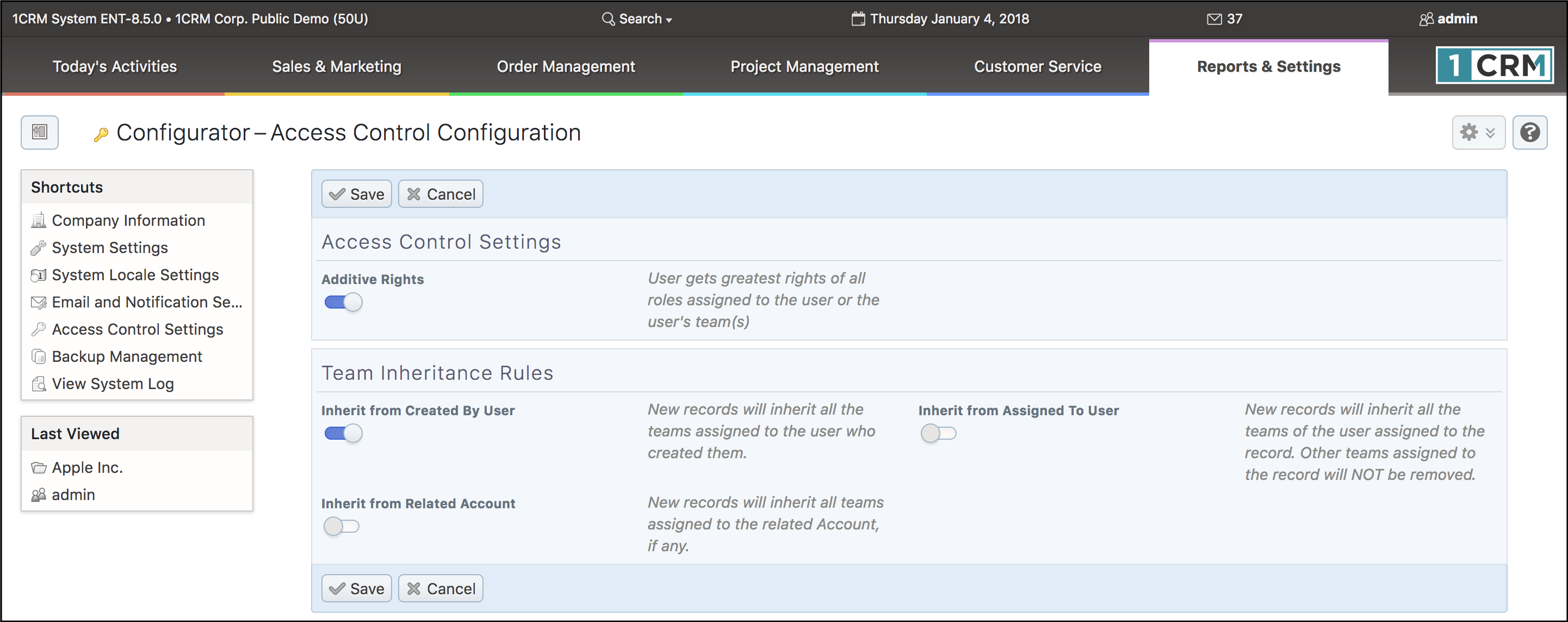Click the top Cancel button
The height and width of the screenshot is (622, 1568).
441,194
